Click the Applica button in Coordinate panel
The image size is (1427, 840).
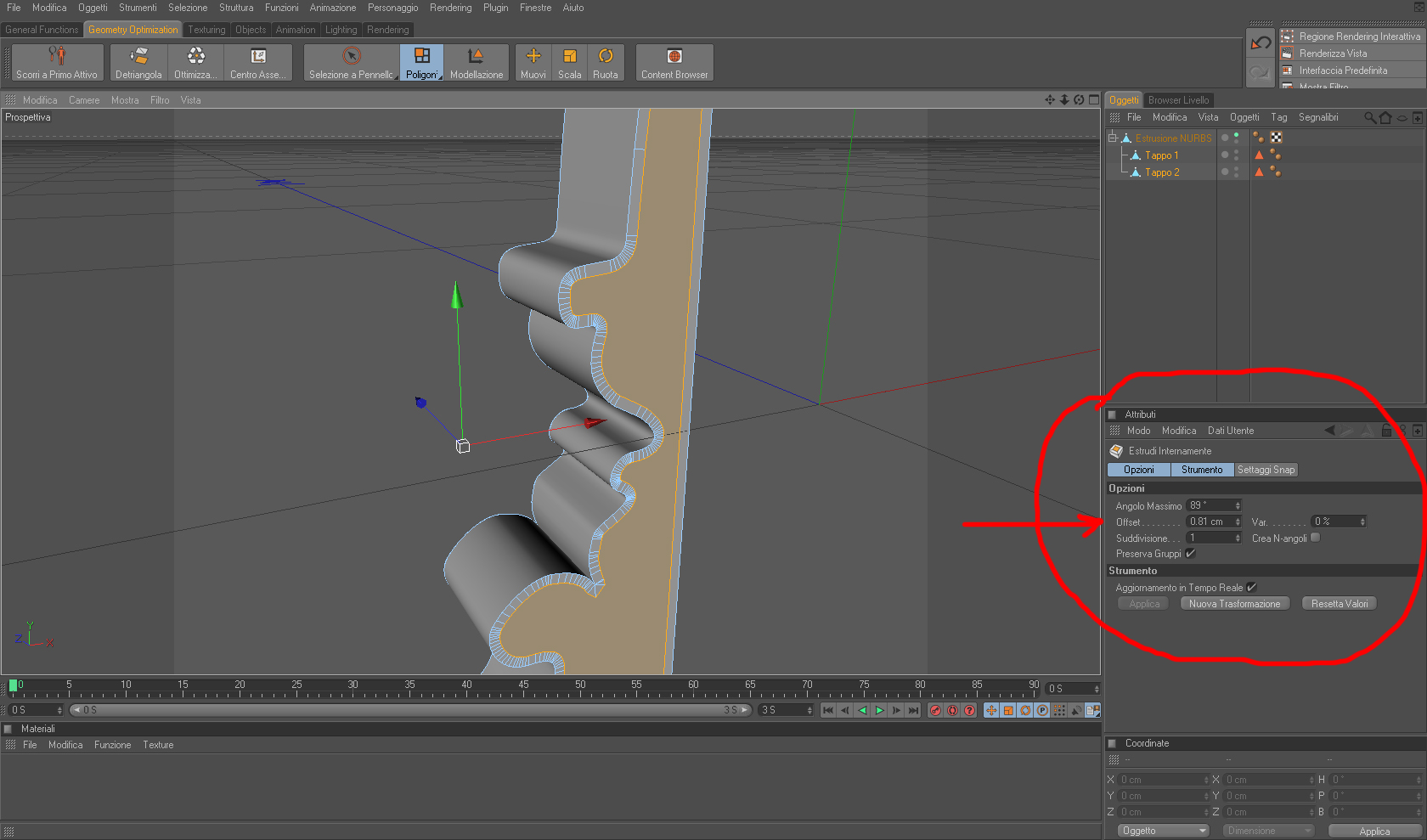point(1374,832)
